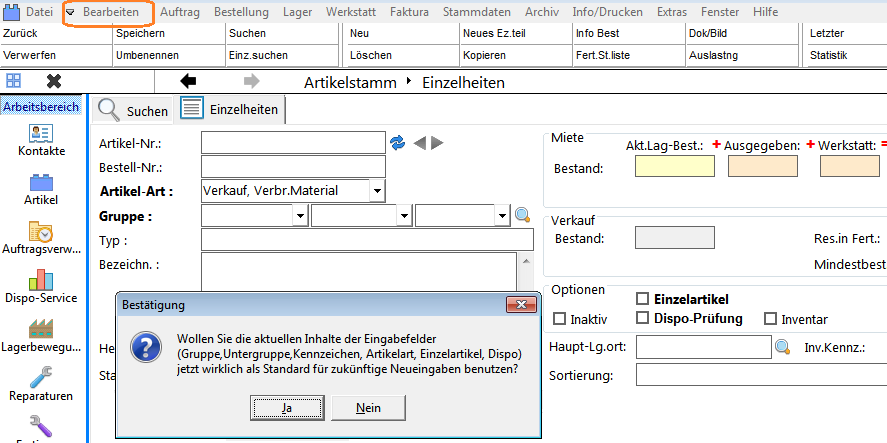Go to the previous article arrow
This screenshot has width=887, height=443.
click(419, 143)
